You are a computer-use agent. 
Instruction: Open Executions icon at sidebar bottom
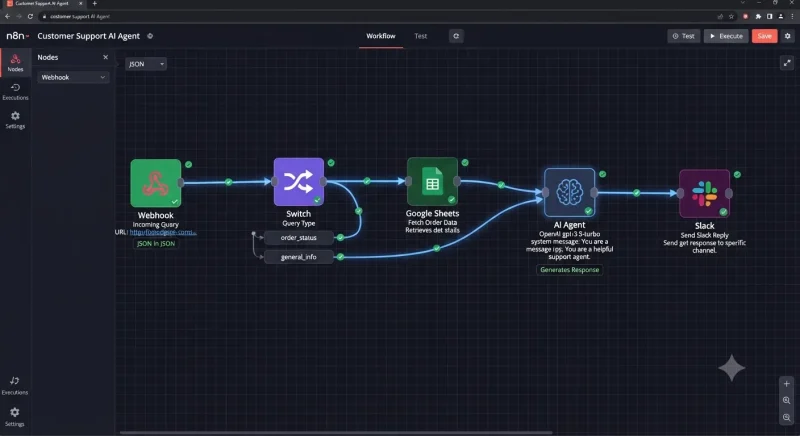click(14, 386)
